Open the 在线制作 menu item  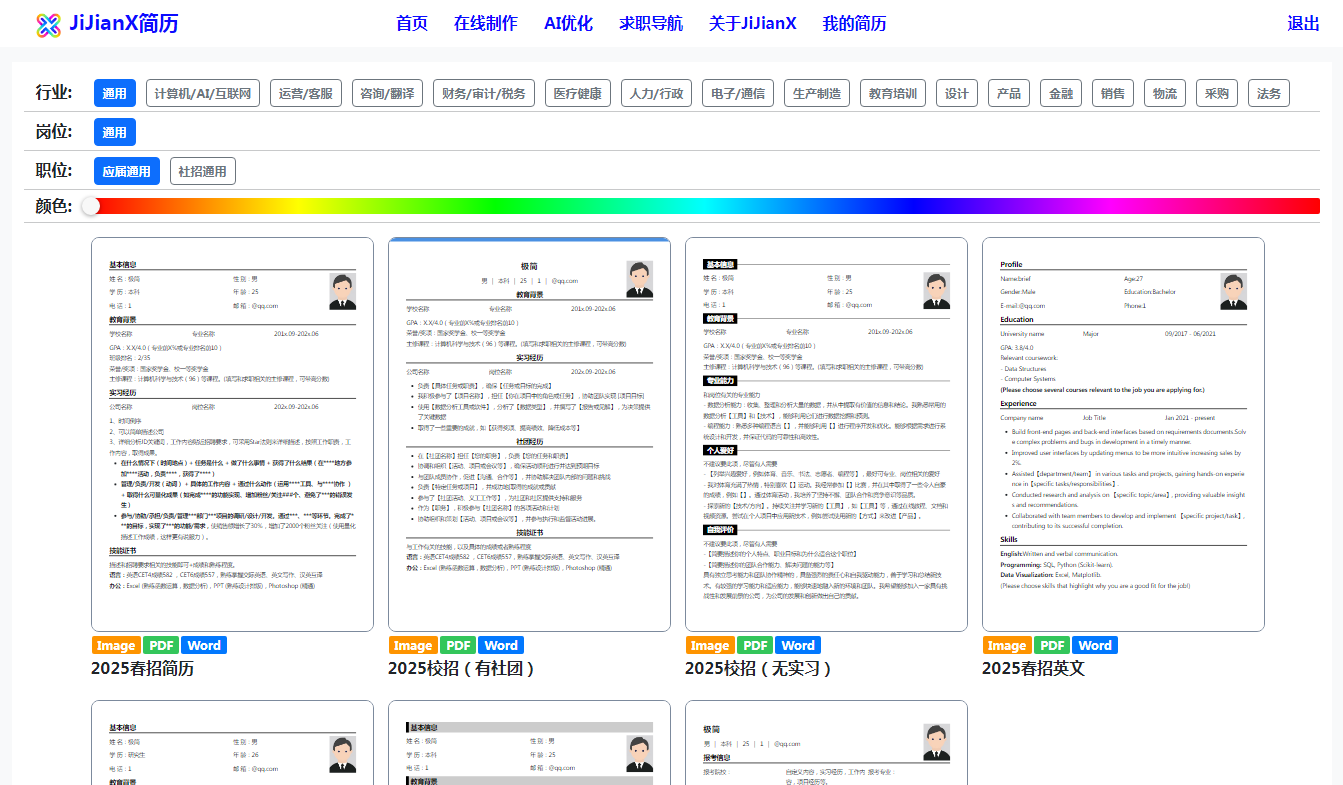[485, 24]
